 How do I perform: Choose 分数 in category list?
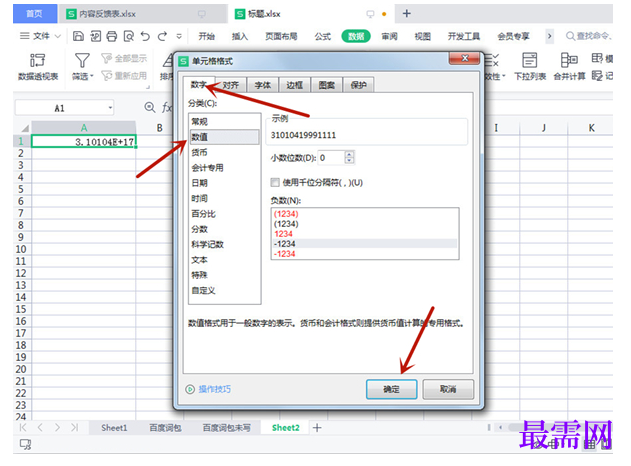(x=224, y=229)
